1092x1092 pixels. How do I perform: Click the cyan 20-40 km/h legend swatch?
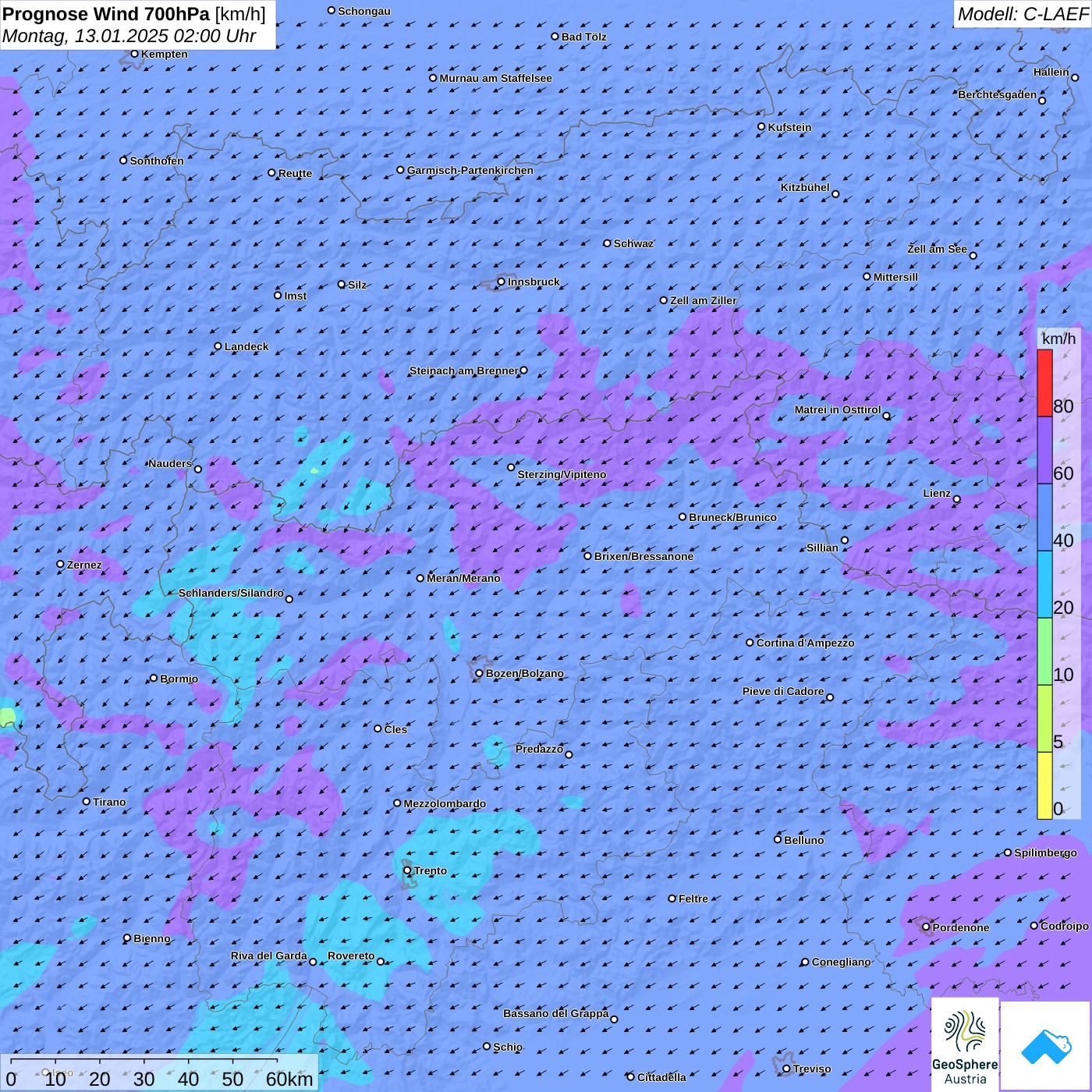pos(1044,585)
